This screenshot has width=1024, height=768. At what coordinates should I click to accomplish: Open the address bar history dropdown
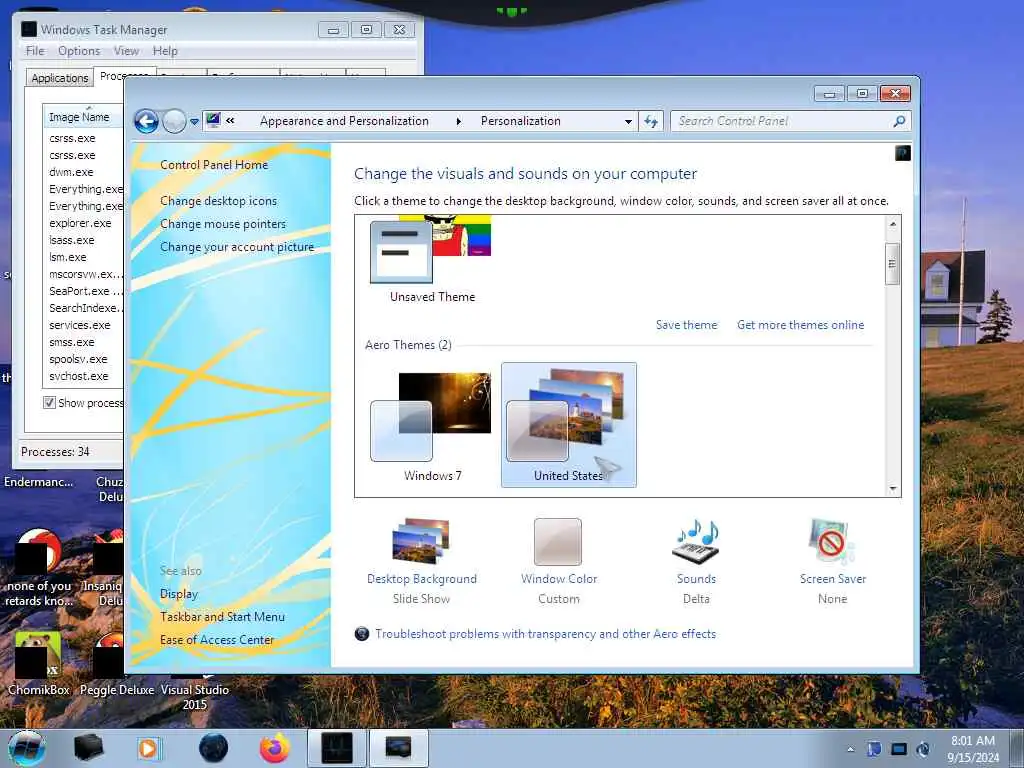tap(628, 121)
